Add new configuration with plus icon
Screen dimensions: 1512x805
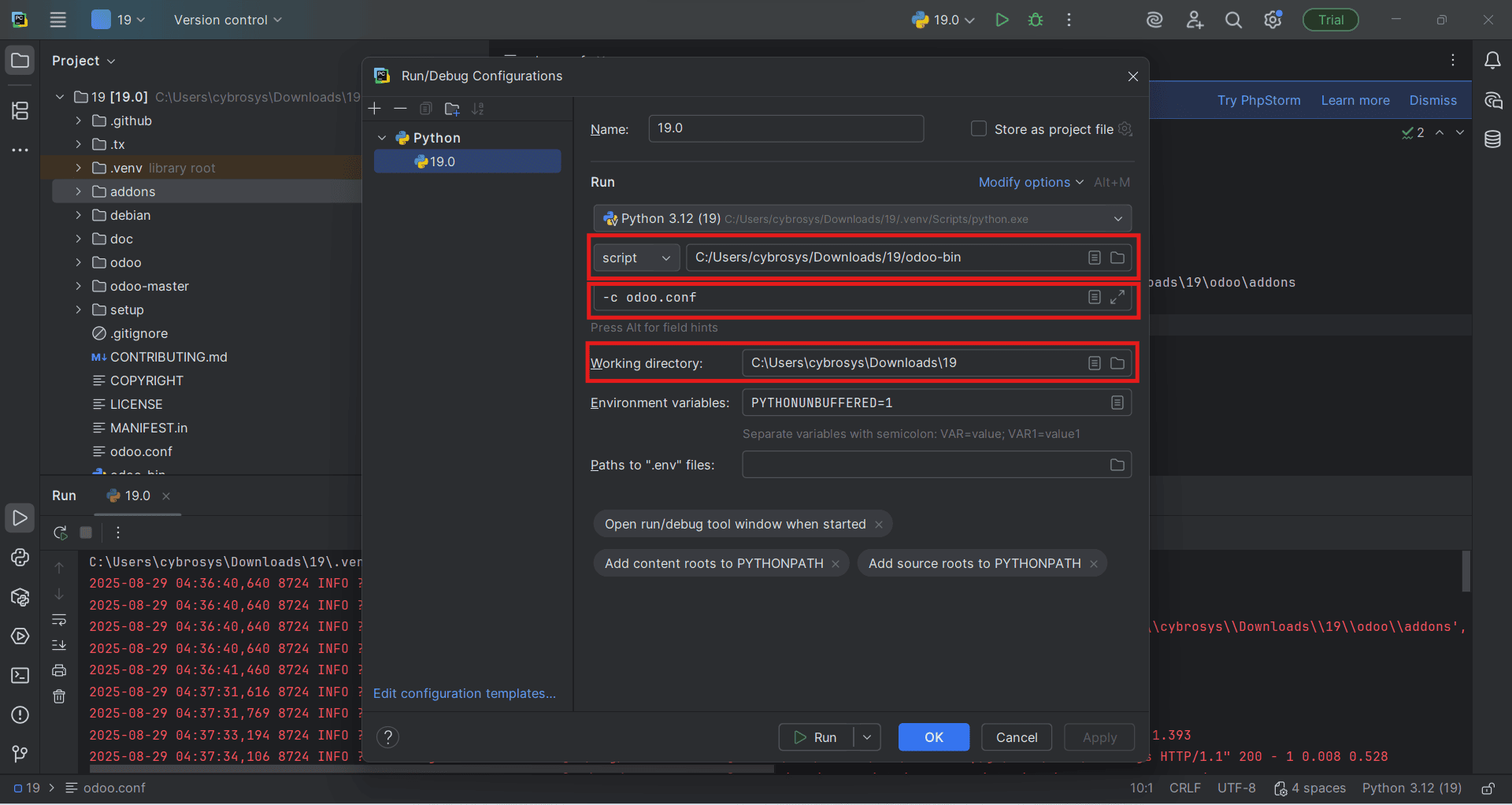click(x=375, y=109)
